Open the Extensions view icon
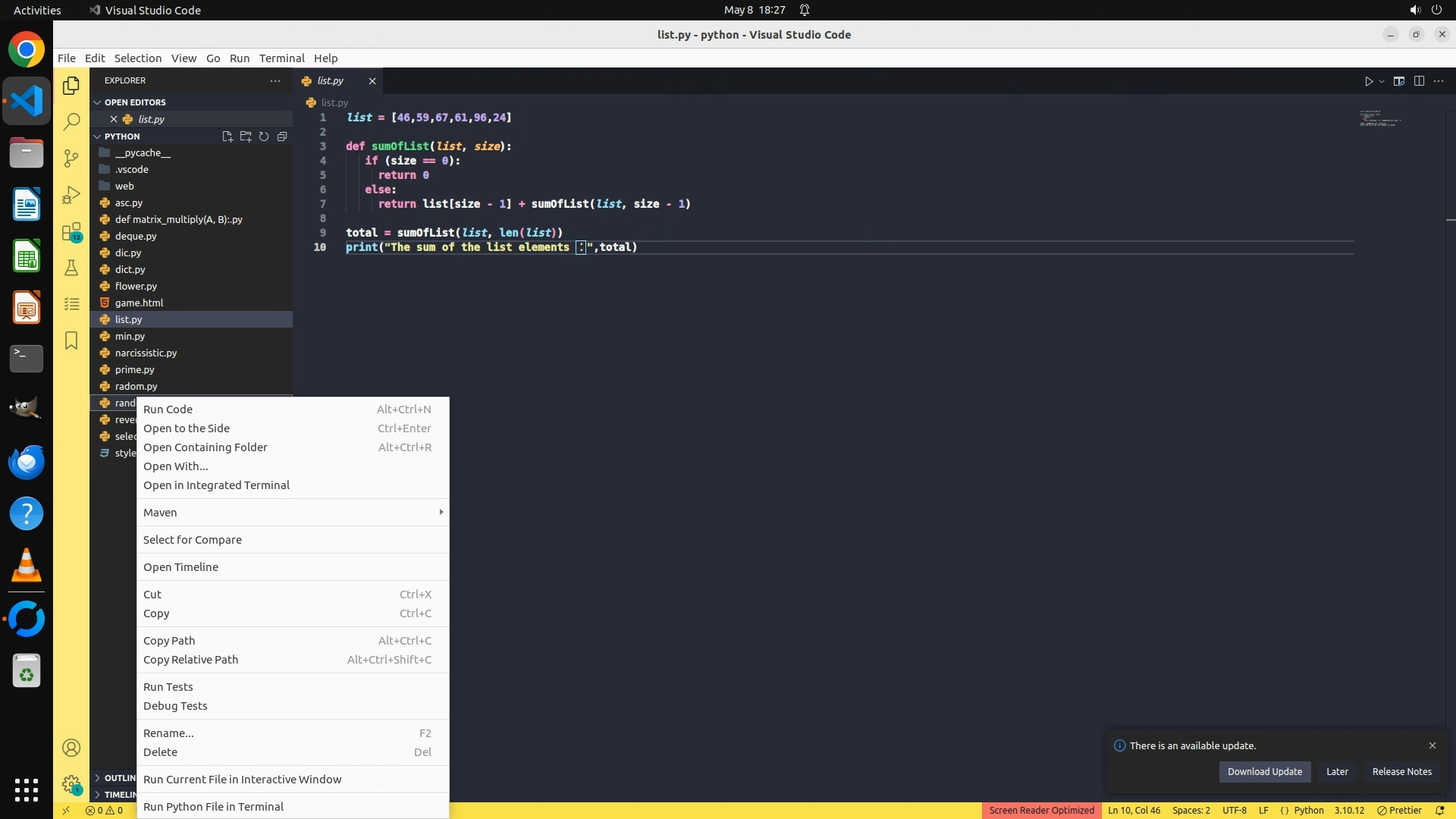Viewport: 1456px width, 819px height. tap(71, 231)
